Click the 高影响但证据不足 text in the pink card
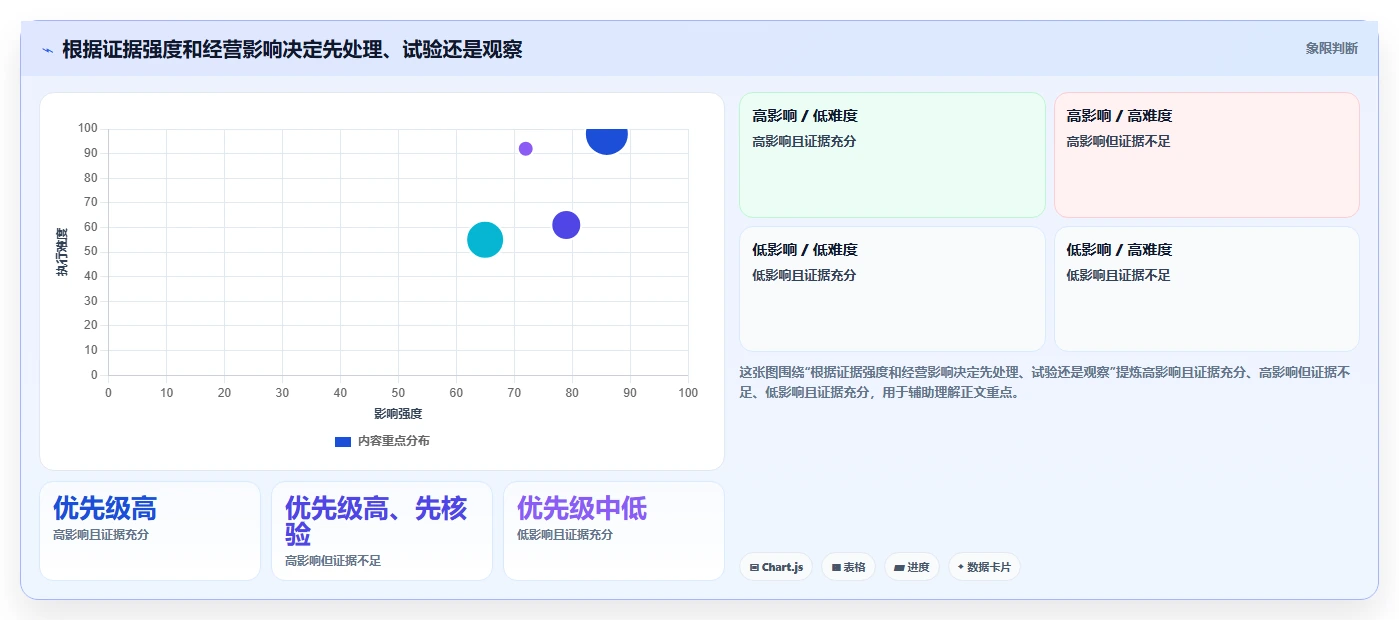The image size is (1399, 620). coord(1118,142)
